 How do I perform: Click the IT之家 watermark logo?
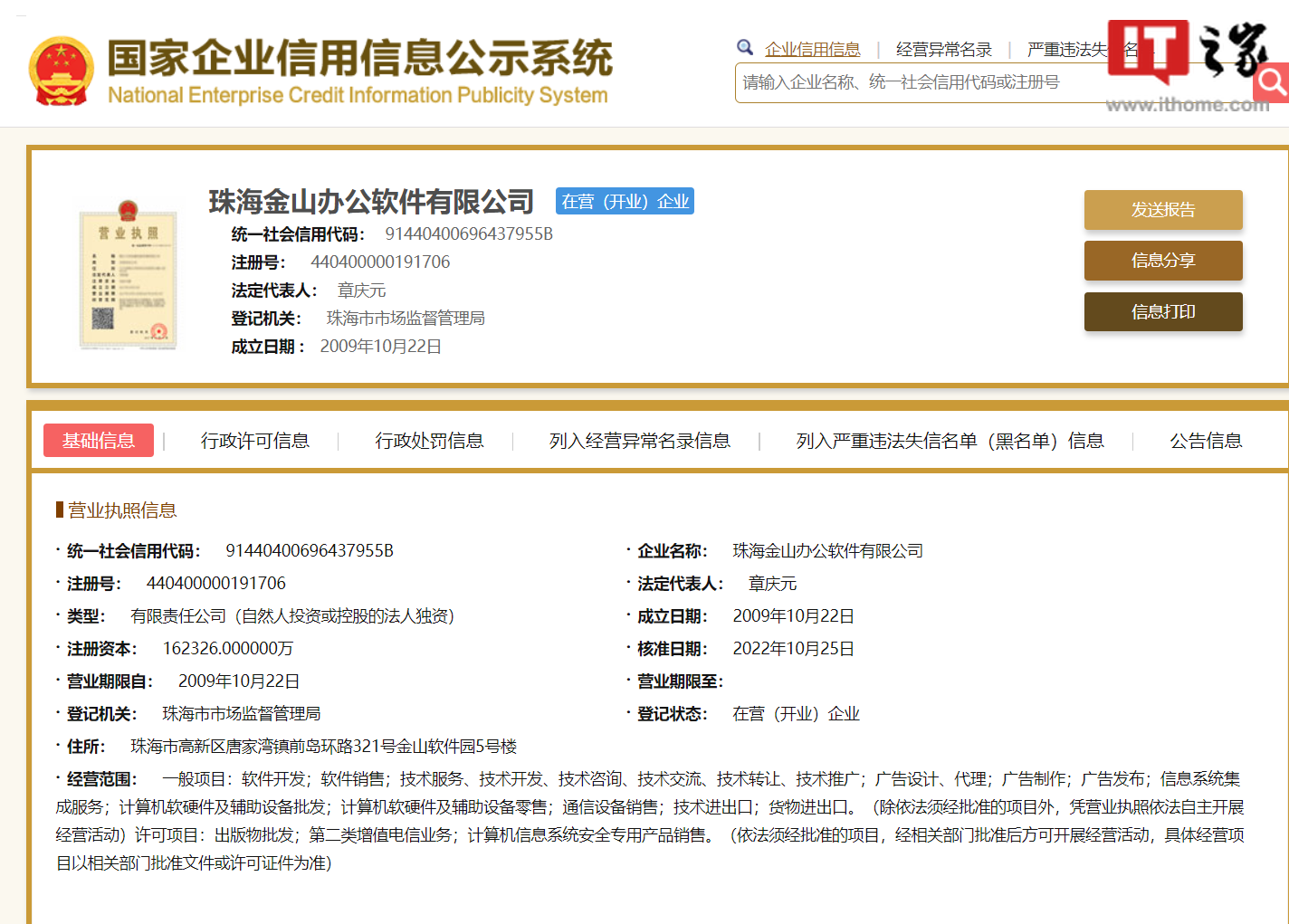click(x=1188, y=63)
